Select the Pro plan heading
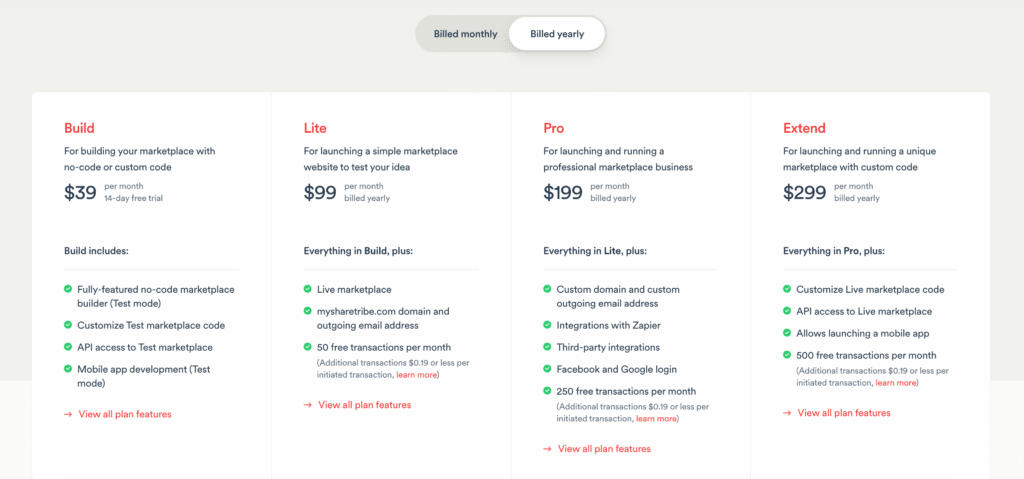 pyautogui.click(x=554, y=128)
